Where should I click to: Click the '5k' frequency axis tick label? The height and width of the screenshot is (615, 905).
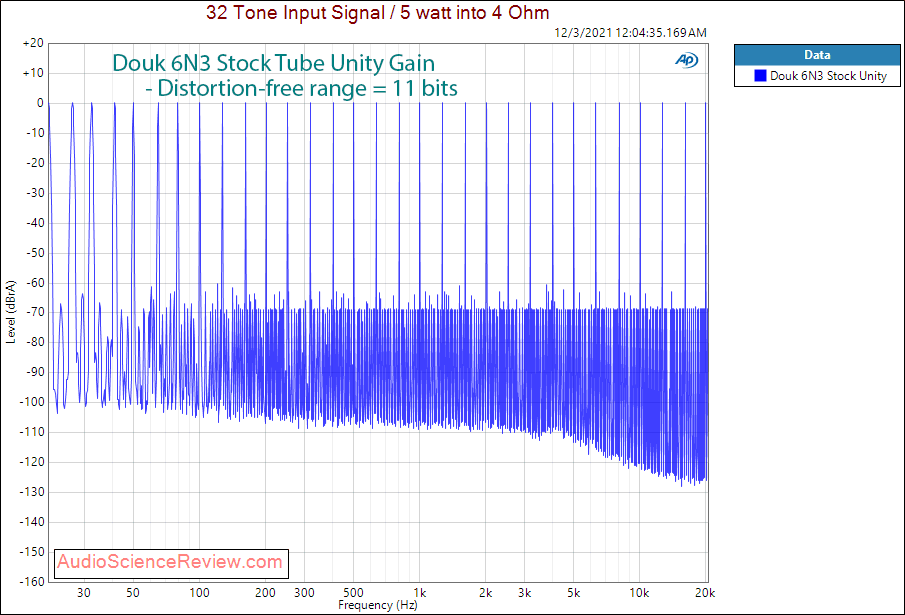(x=573, y=593)
